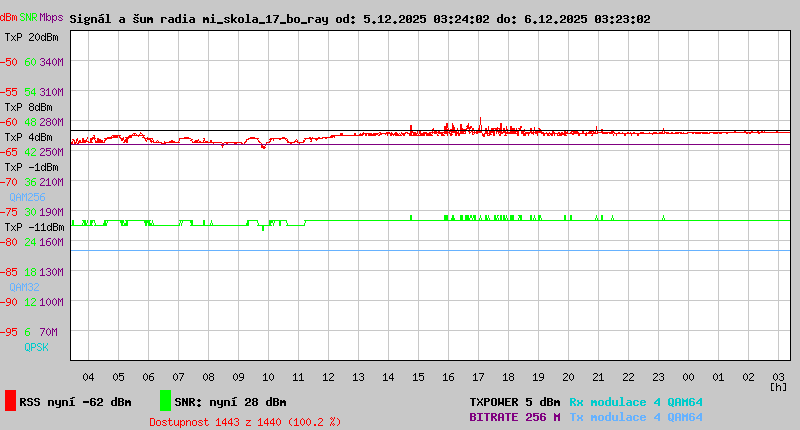Click the red 'dBm' axis header
The image size is (800, 430).
click(x=9, y=18)
